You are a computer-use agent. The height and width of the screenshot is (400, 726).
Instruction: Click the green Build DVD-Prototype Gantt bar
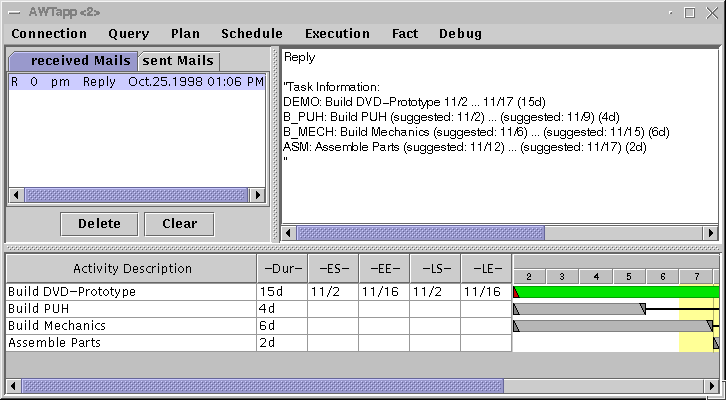tap(617, 292)
